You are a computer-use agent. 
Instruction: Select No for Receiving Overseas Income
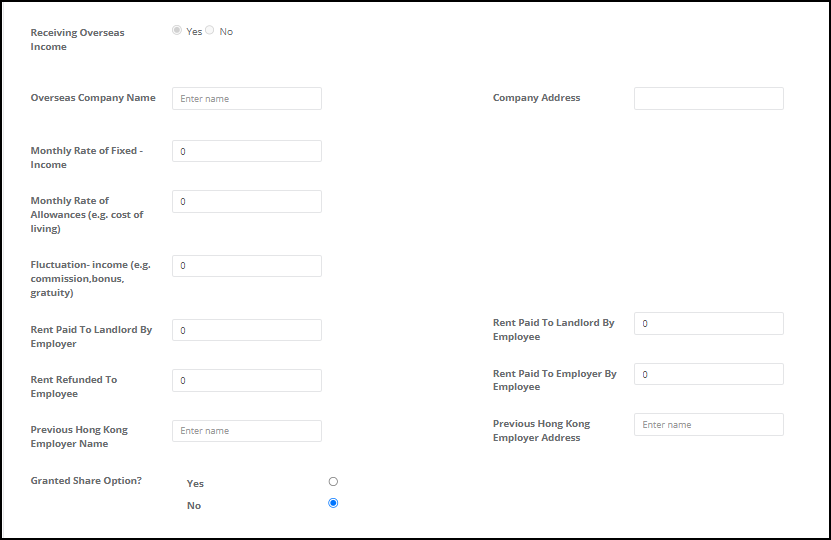tap(210, 30)
